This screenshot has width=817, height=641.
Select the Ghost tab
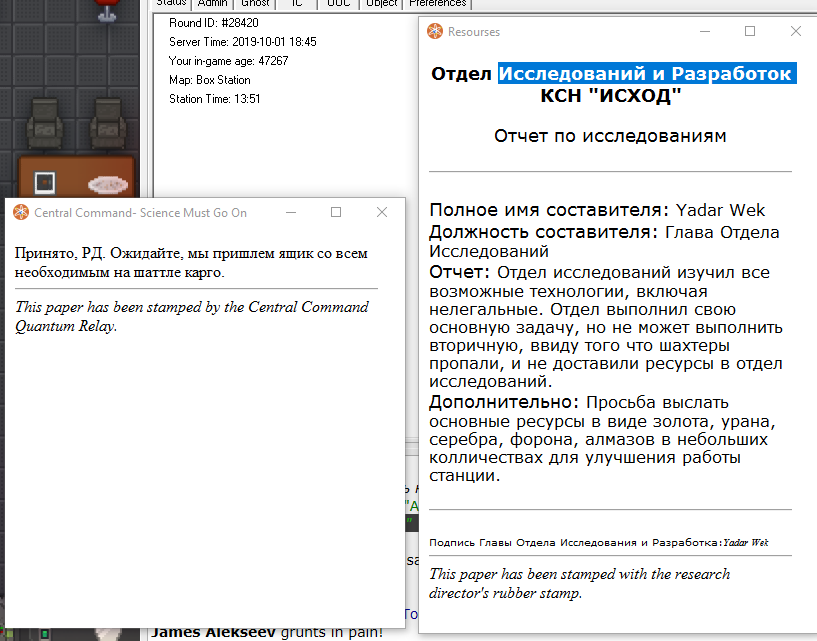click(x=254, y=4)
